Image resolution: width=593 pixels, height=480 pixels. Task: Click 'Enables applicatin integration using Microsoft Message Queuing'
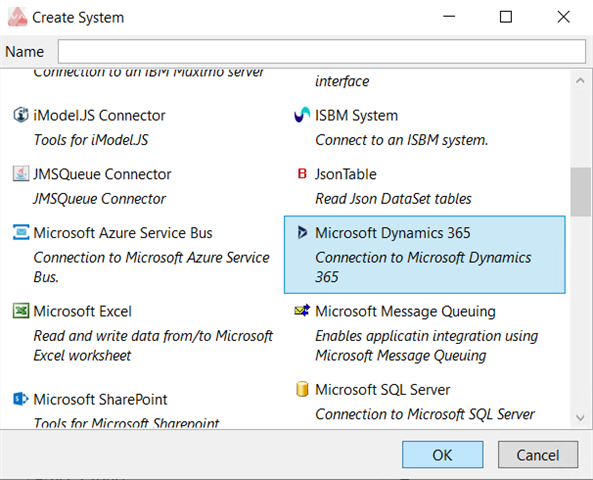pos(426,345)
